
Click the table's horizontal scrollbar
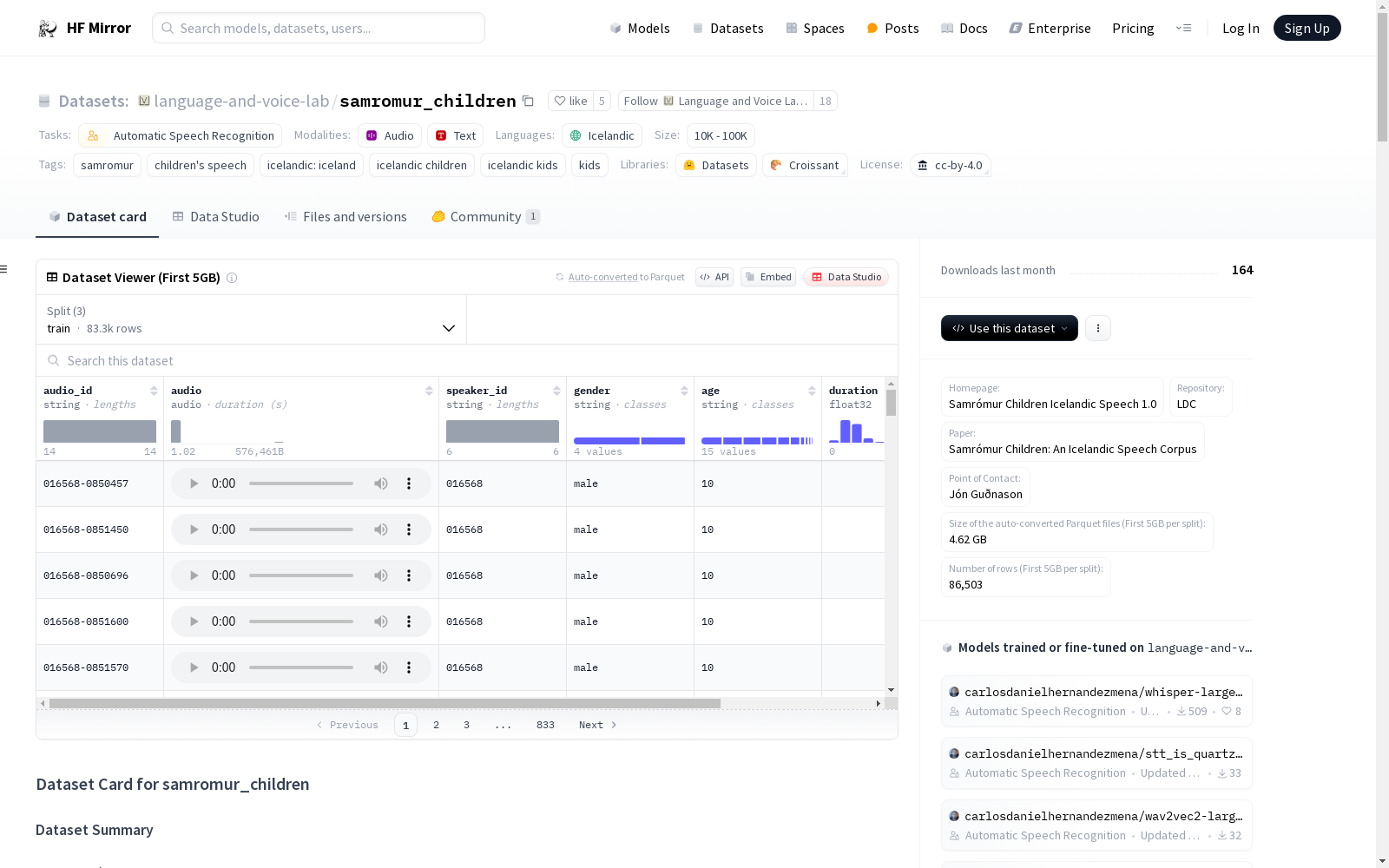(385, 703)
